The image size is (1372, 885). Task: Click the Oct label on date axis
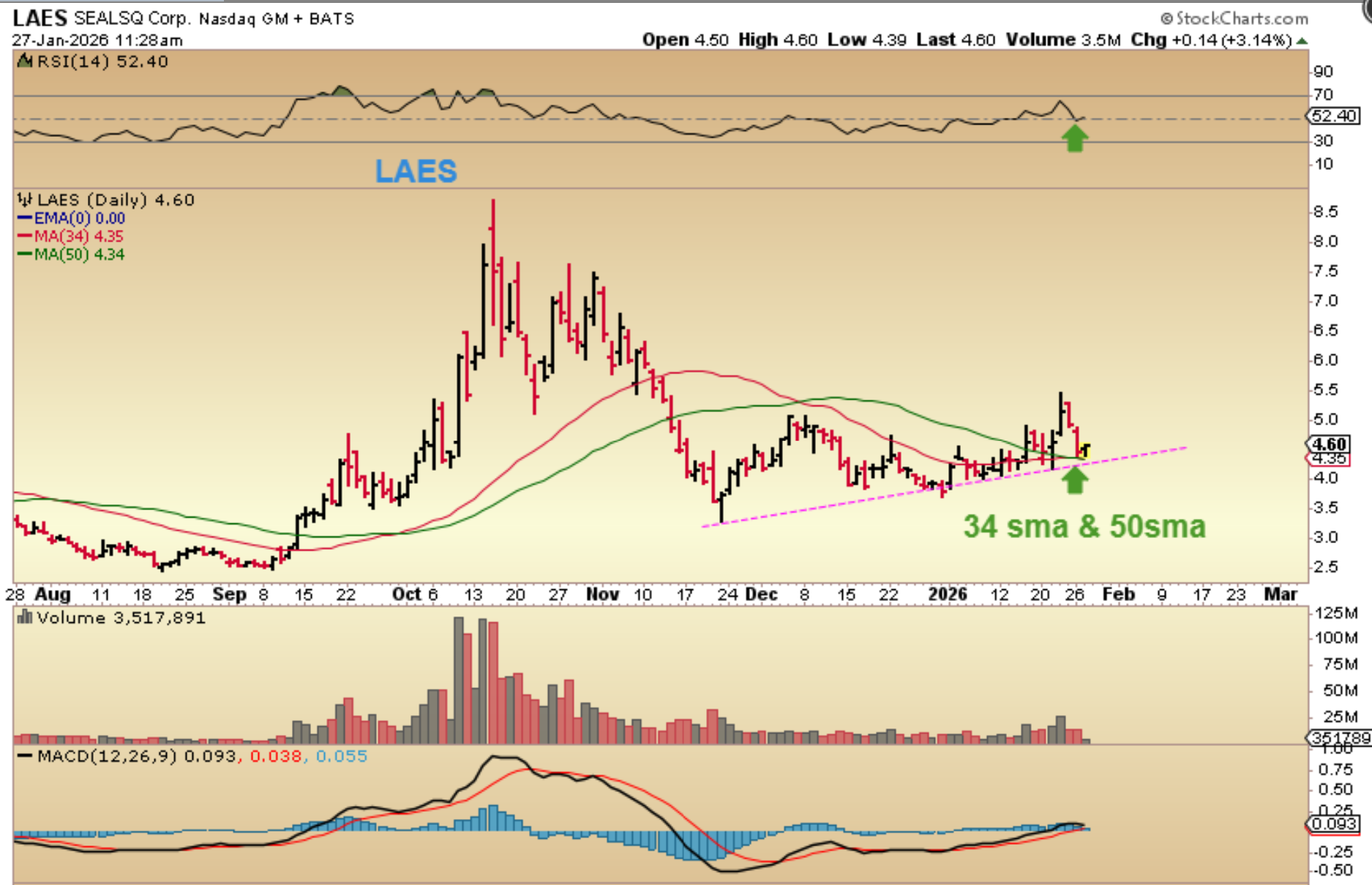(x=406, y=594)
